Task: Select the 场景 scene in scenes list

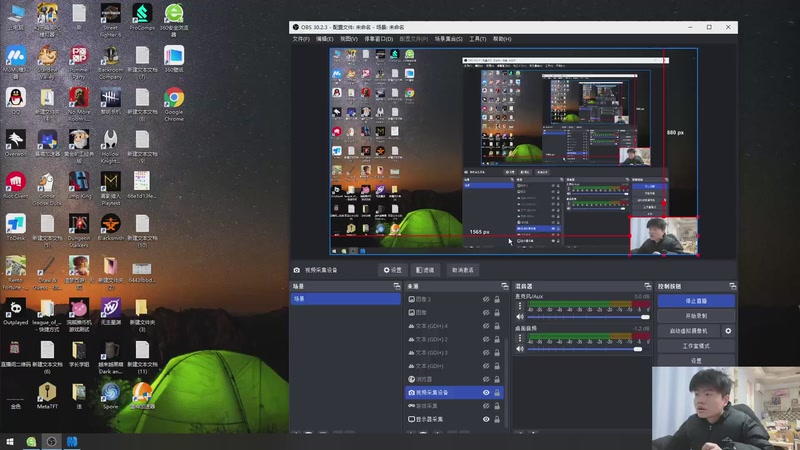Action: point(345,299)
